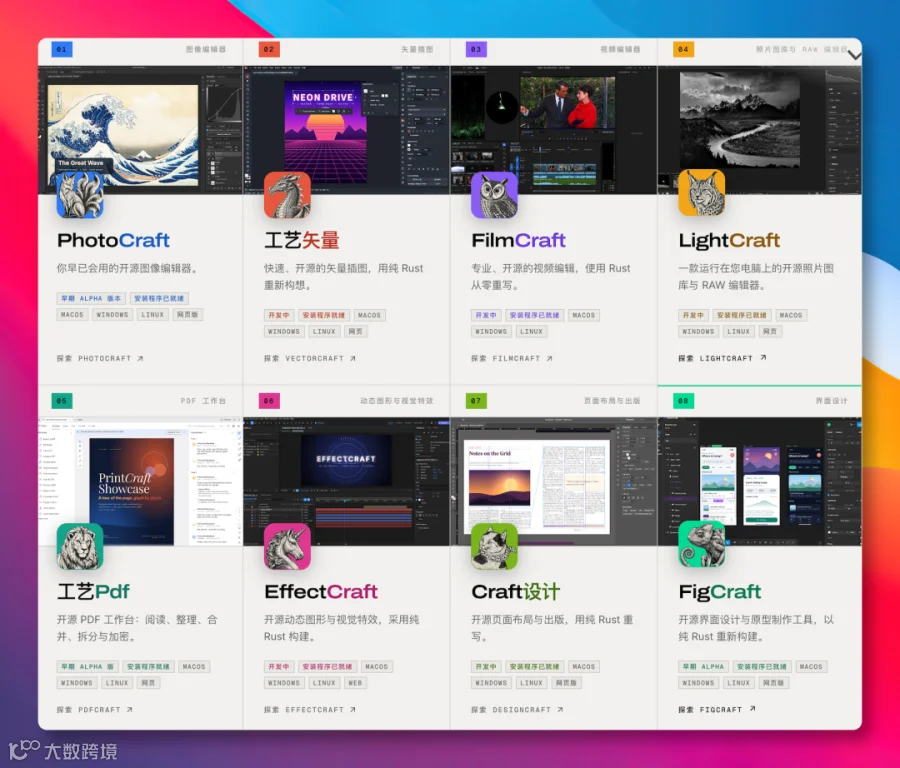
Task: Open the 探索 FILMCRAFT link
Action: [x=511, y=358]
